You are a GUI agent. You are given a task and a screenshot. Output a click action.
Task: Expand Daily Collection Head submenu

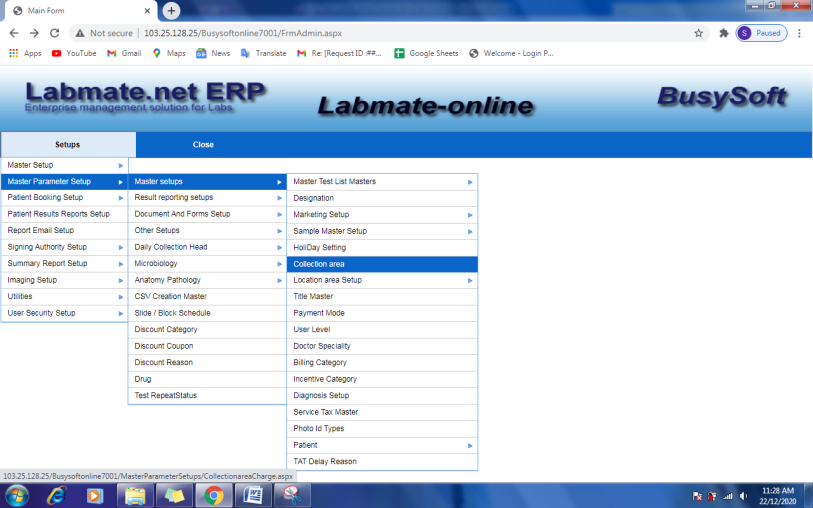207,247
